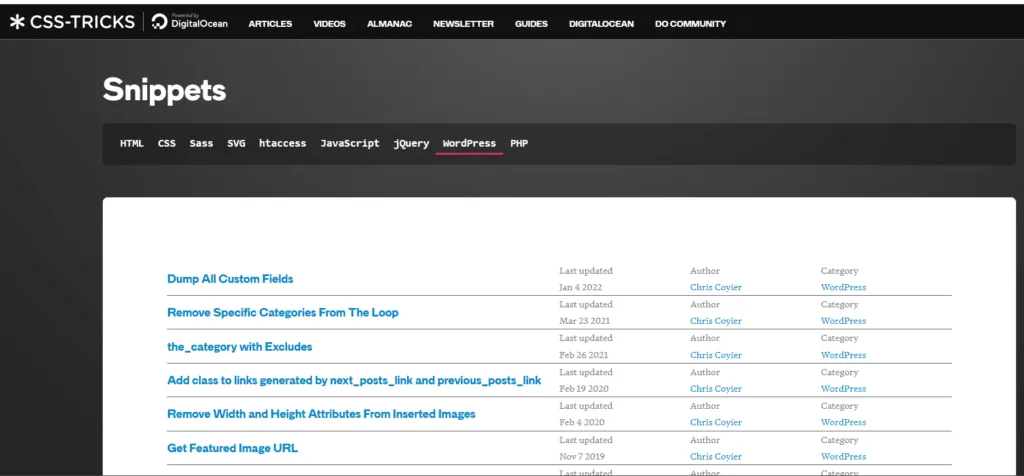Open Remove Specific Categories From The Loop
Image resolution: width=1024 pixels, height=476 pixels.
pyautogui.click(x=283, y=313)
